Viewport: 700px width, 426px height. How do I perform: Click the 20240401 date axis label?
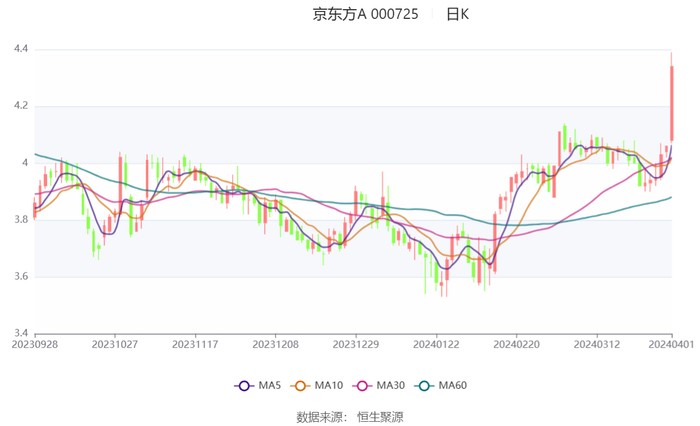pos(672,343)
